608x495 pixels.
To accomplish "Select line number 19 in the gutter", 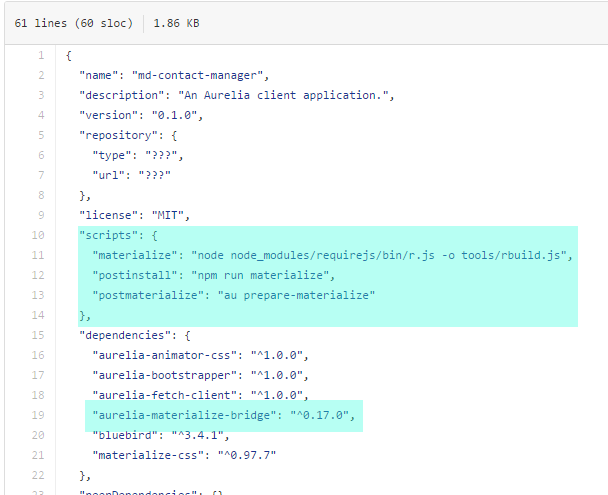I will [37, 415].
